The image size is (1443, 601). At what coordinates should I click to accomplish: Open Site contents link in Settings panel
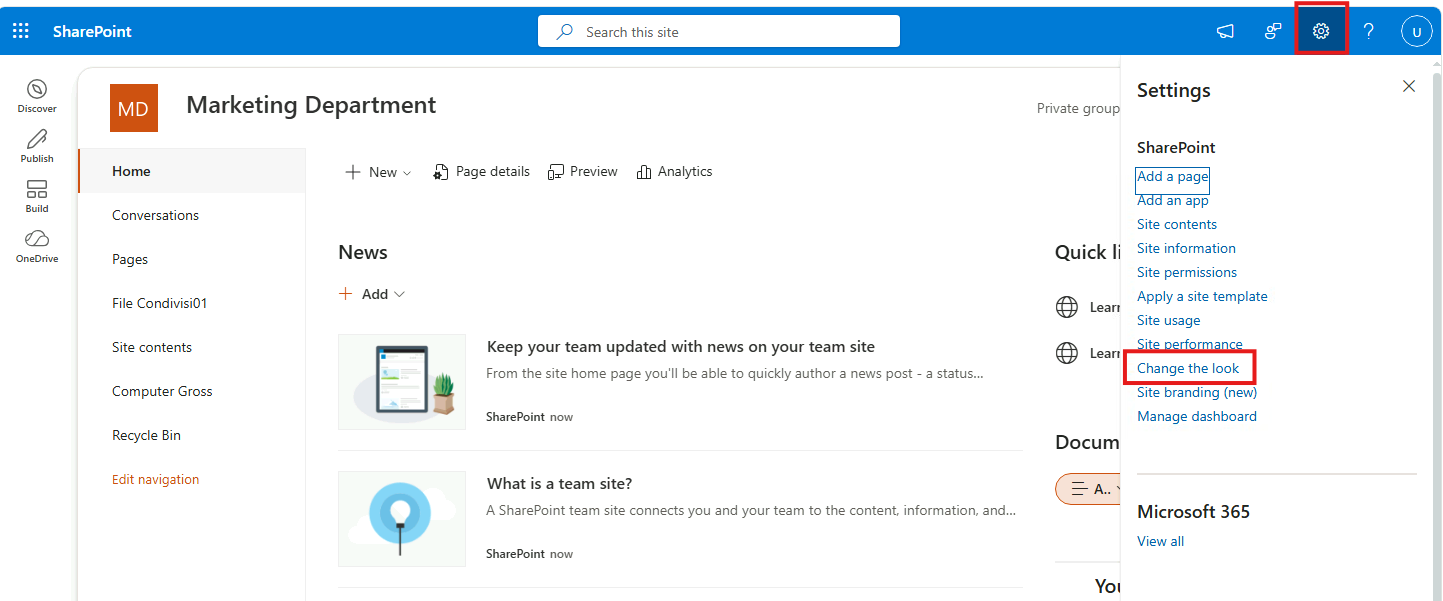pyautogui.click(x=1177, y=224)
